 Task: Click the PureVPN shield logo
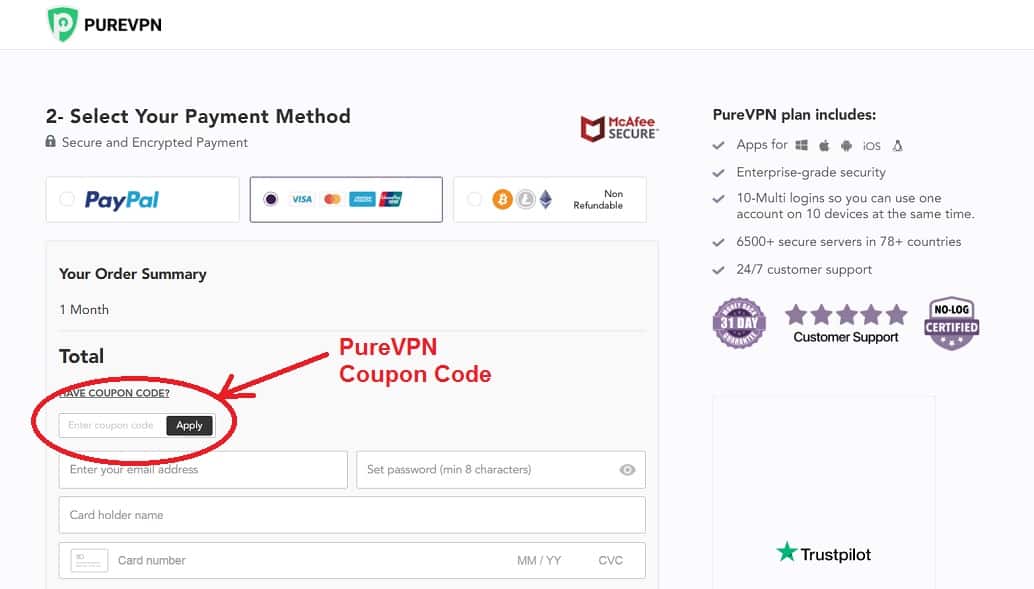click(x=63, y=24)
